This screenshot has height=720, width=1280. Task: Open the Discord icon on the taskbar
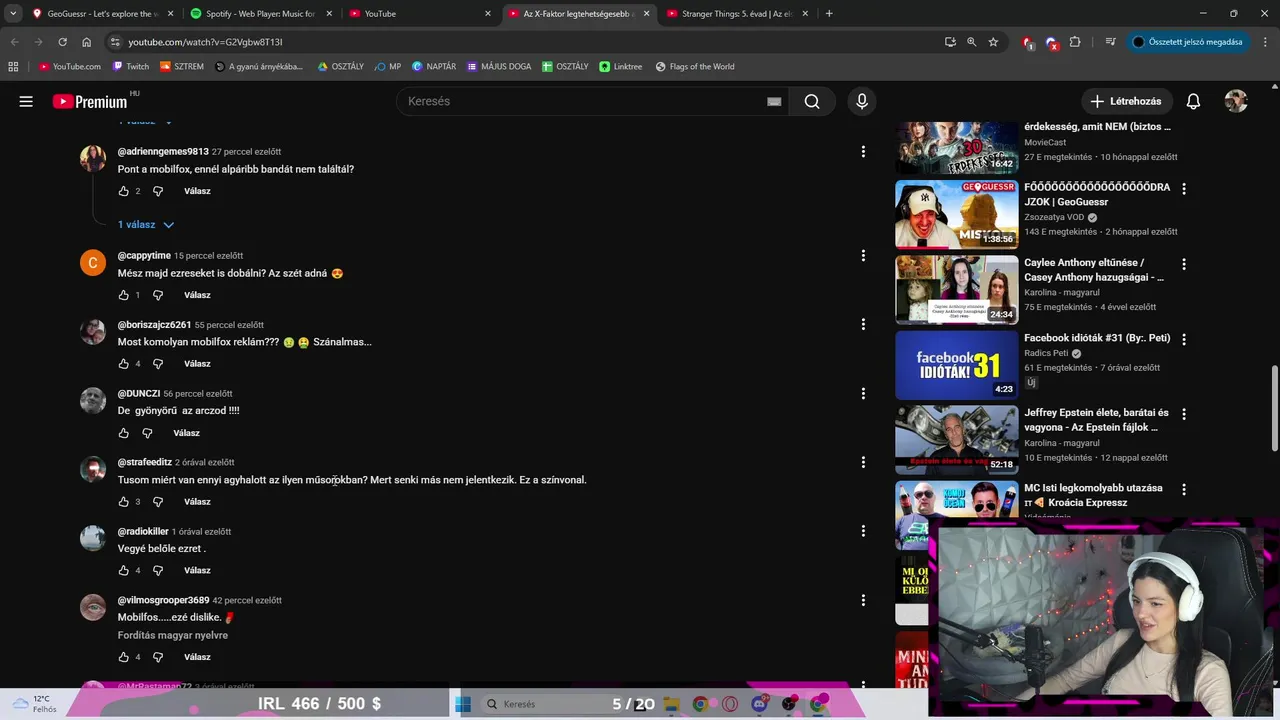point(760,704)
